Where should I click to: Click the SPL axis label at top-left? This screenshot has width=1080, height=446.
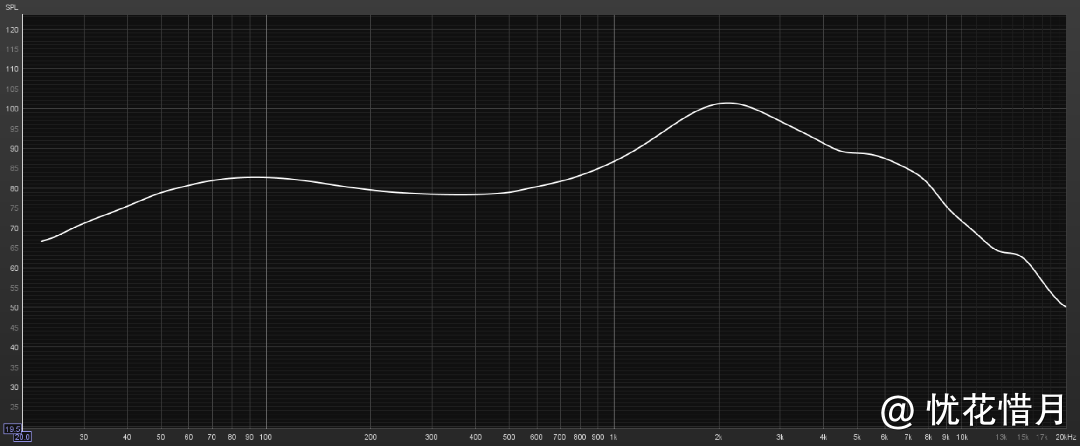[x=11, y=6]
